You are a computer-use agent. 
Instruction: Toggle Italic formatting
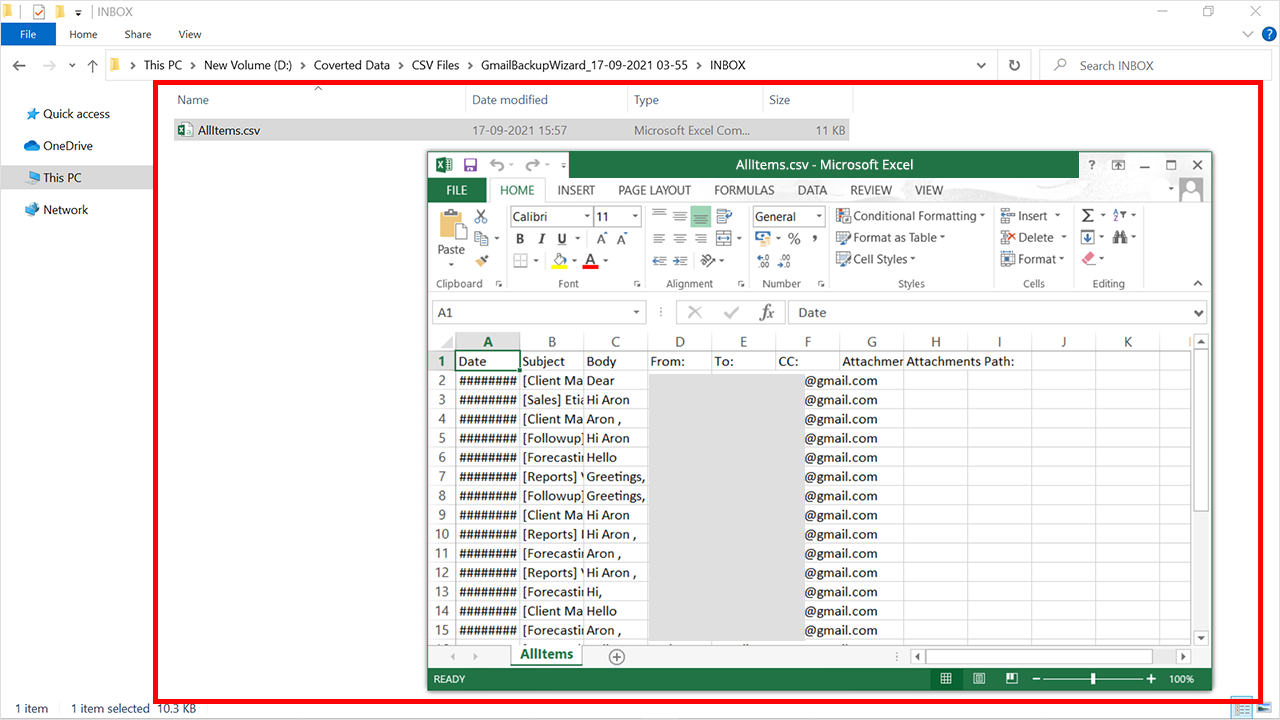[x=541, y=239]
